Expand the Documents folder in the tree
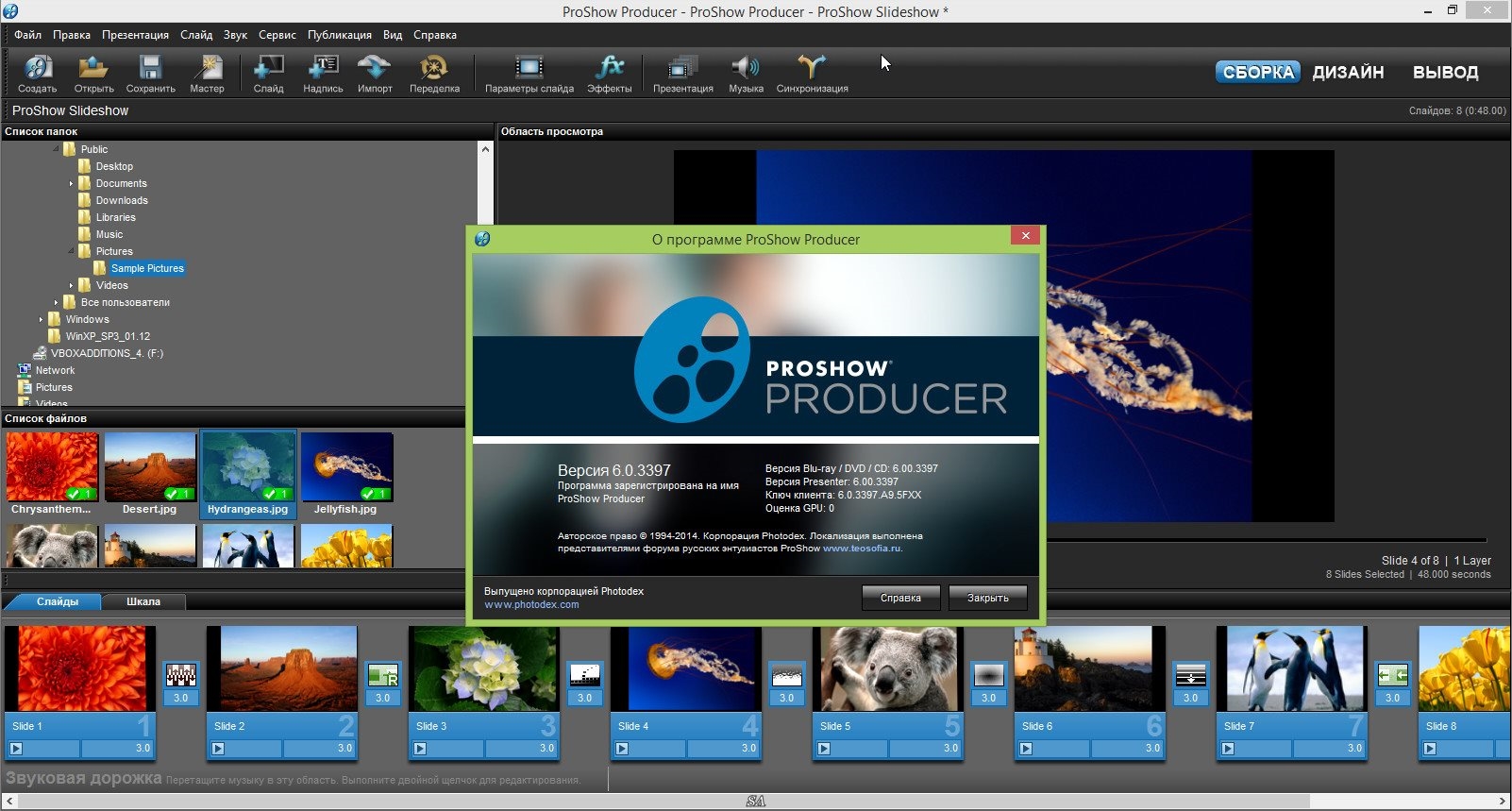Screen dimensions: 1512x811 click(71, 183)
